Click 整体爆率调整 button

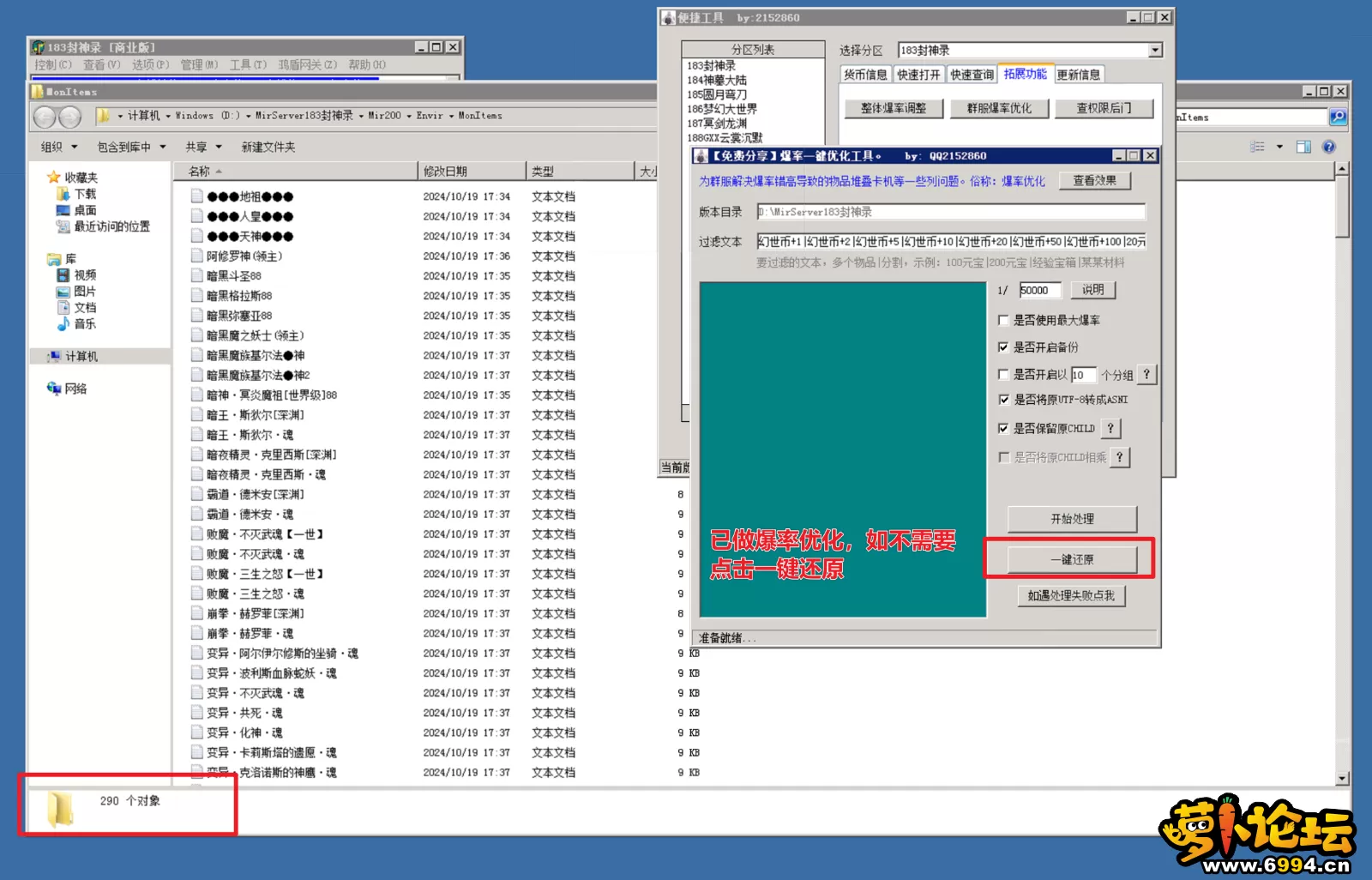(894, 108)
